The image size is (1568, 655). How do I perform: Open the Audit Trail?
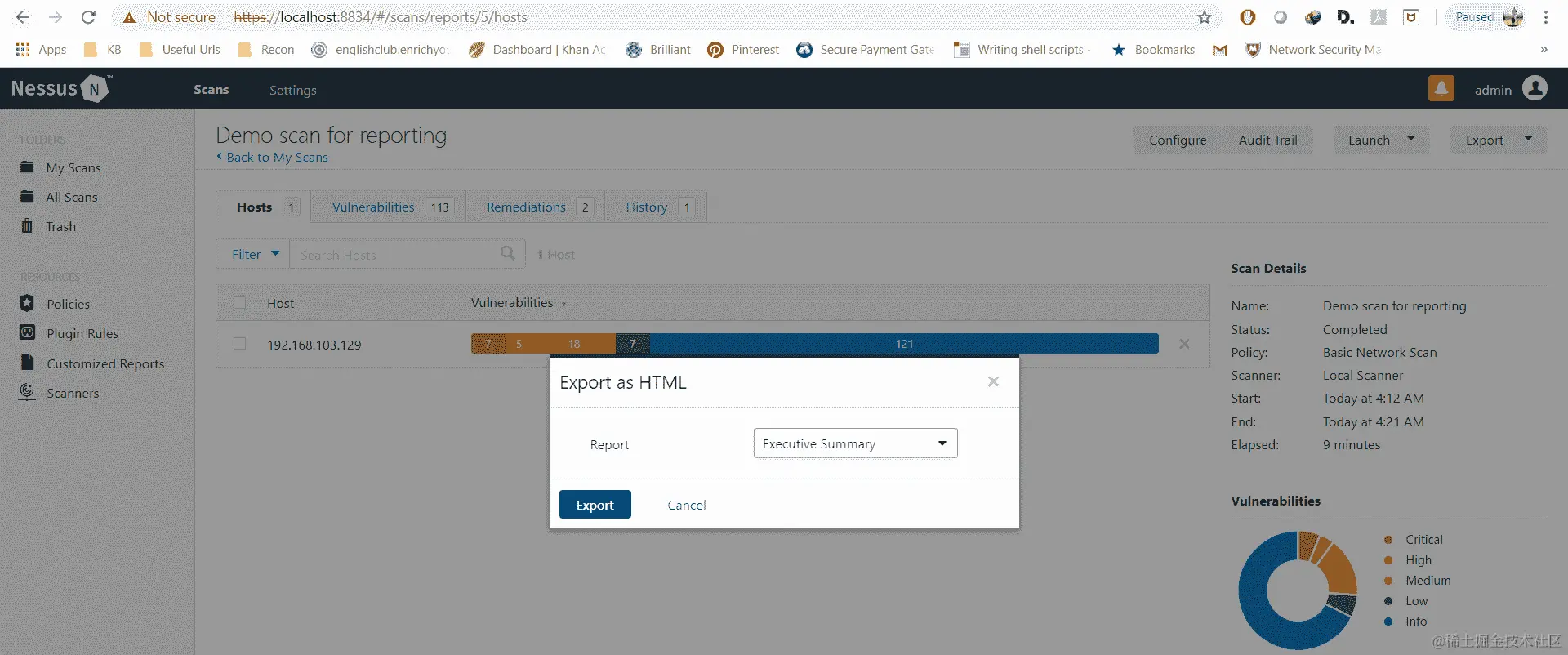click(x=1267, y=140)
